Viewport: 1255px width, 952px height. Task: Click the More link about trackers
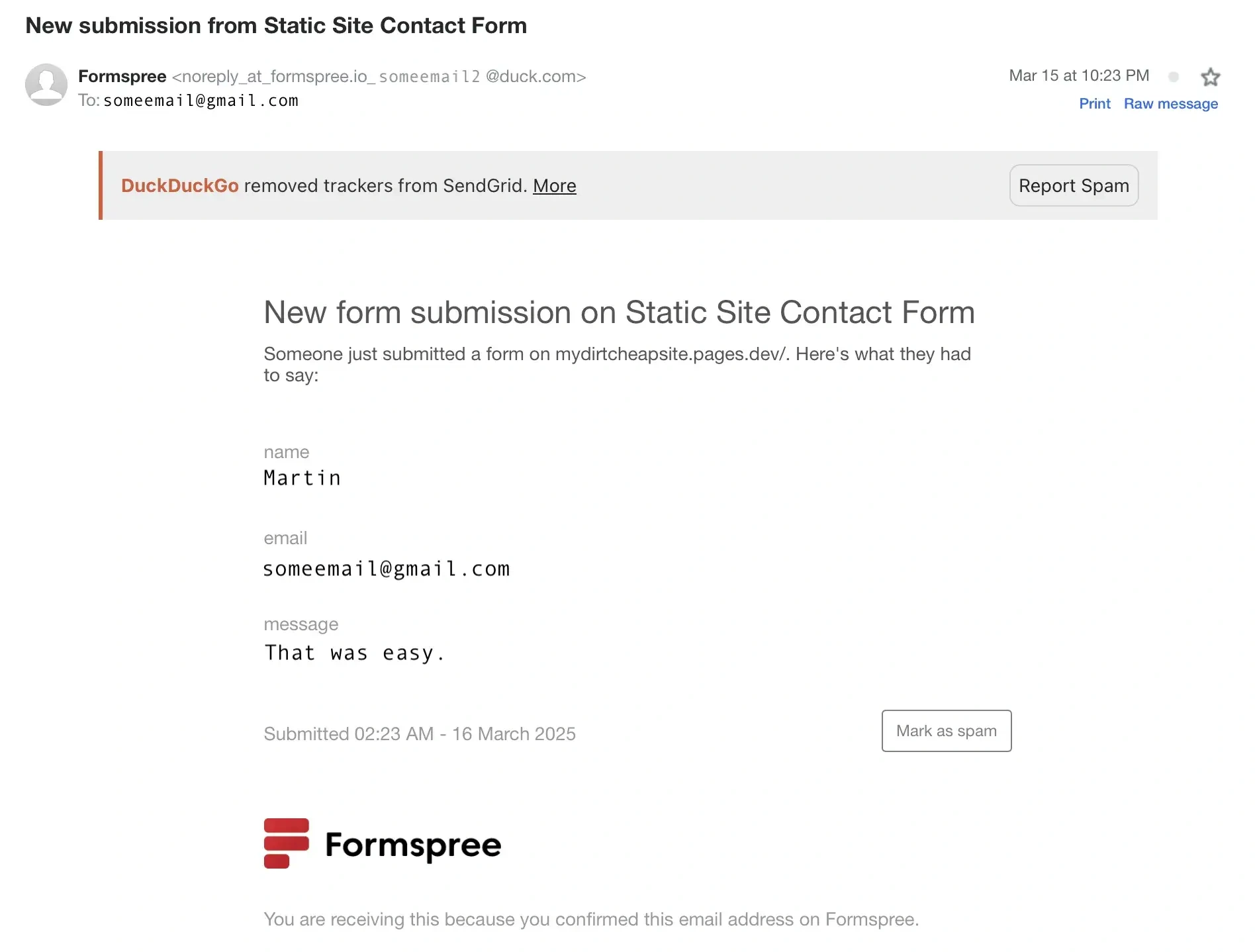click(554, 186)
